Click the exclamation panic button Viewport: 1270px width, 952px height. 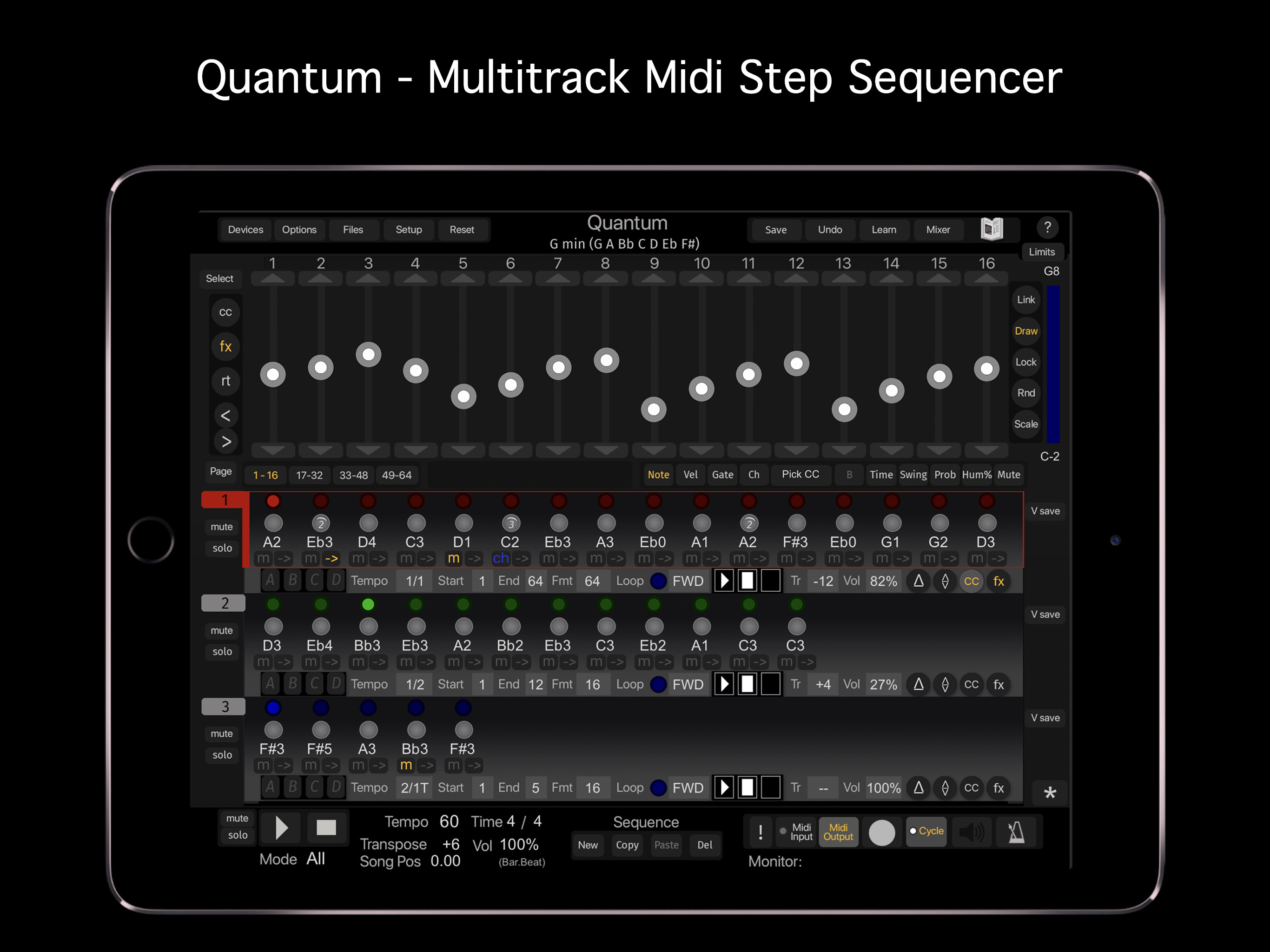tap(760, 832)
